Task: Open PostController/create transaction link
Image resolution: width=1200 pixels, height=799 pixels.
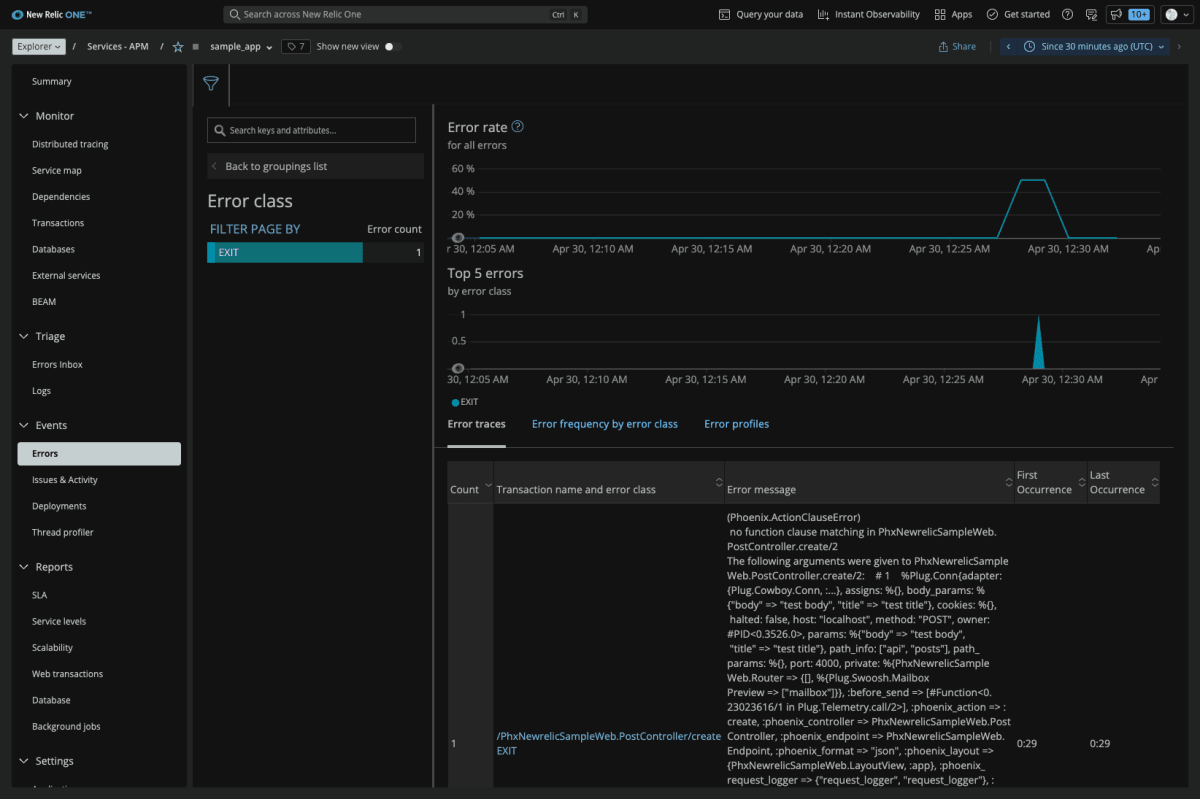Action: pos(608,736)
